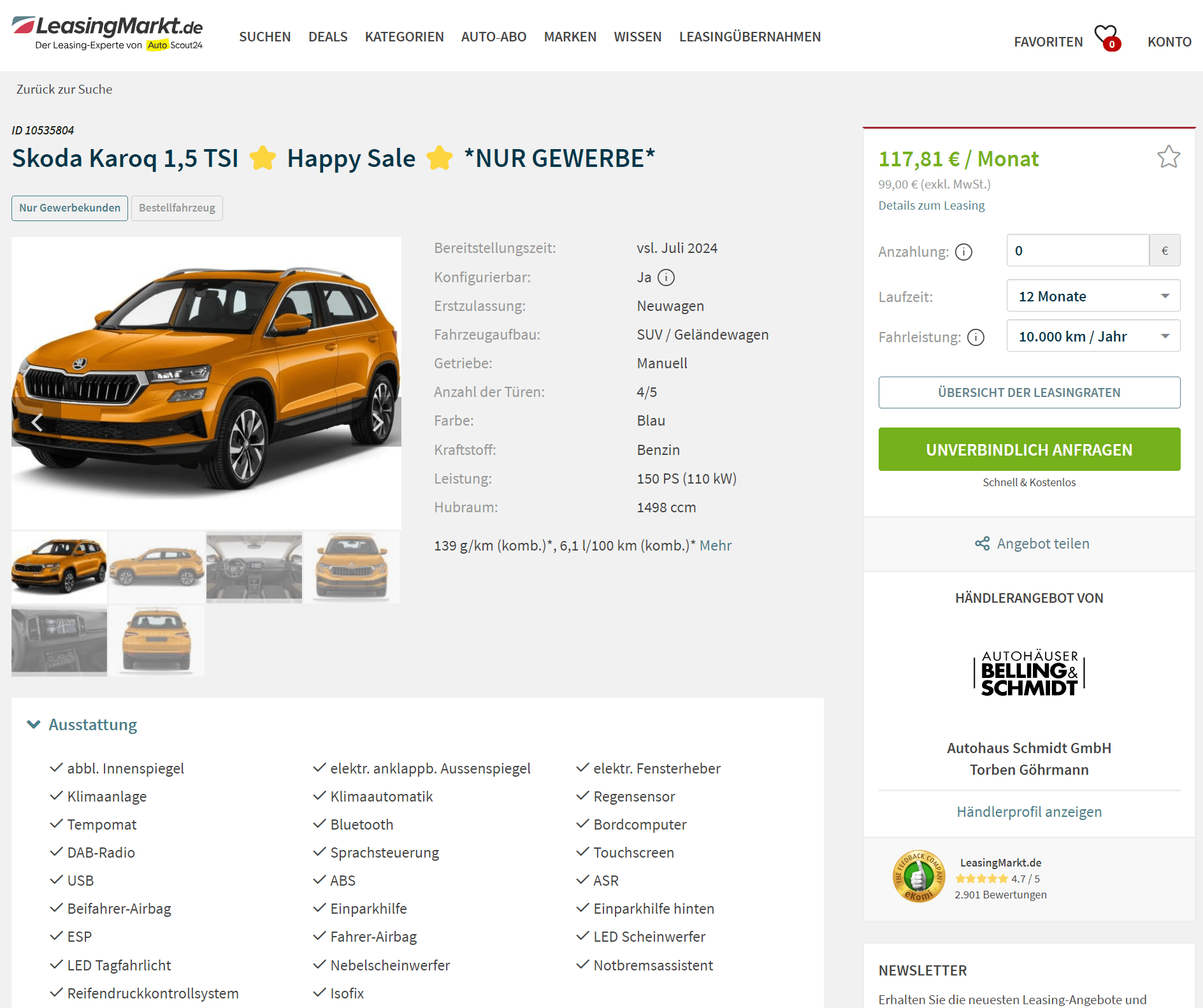This screenshot has width=1203, height=1008.
Task: Select the interior dashboard thumbnail image
Action: pos(254,567)
